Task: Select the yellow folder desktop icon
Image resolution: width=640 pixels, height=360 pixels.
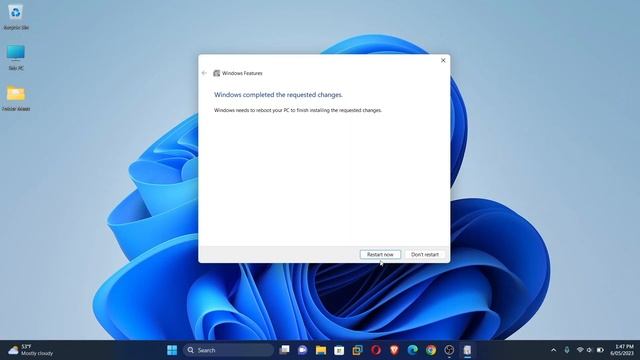Action: 16,98
